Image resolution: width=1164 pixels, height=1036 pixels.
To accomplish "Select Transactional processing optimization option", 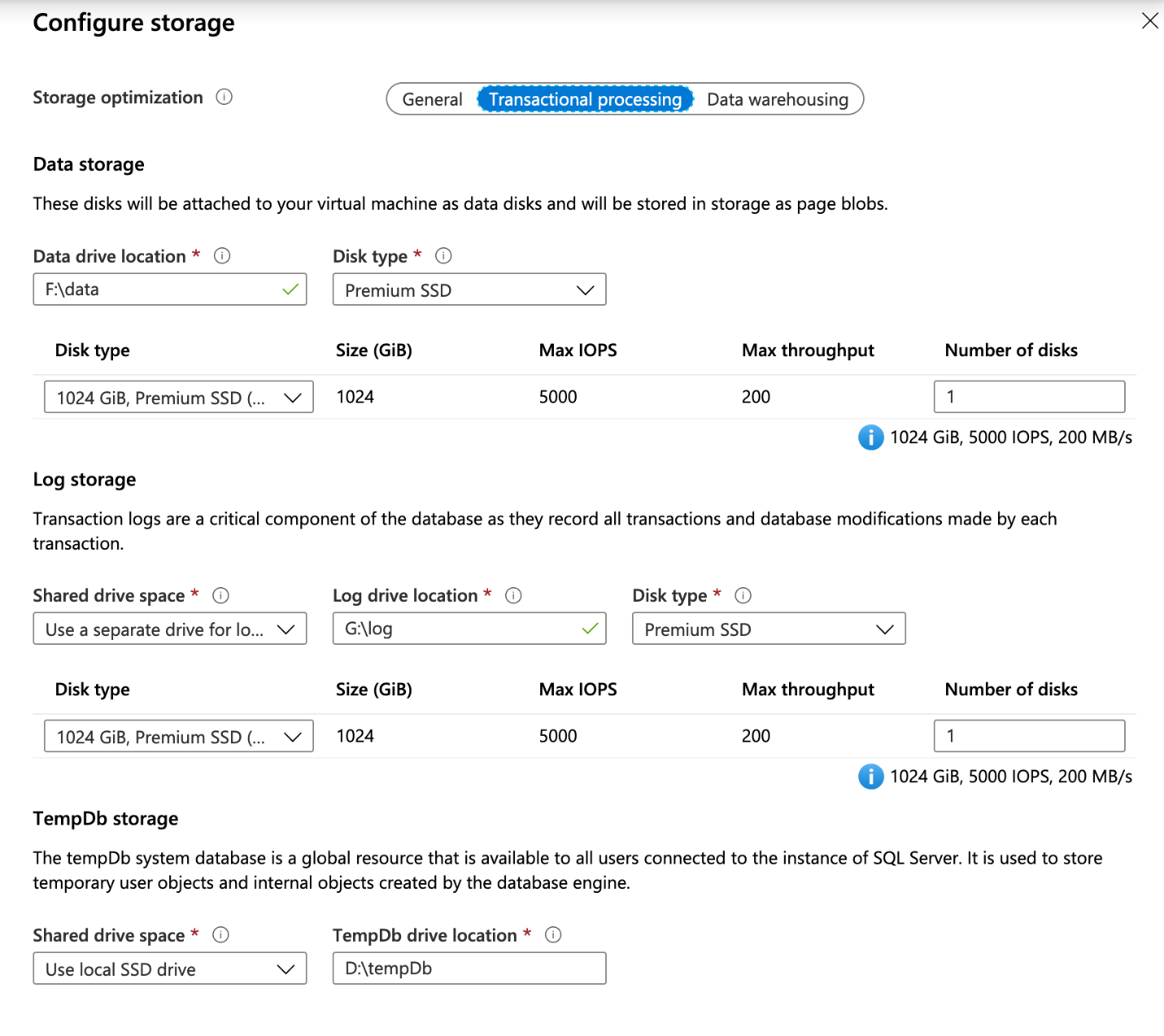I will [x=585, y=99].
